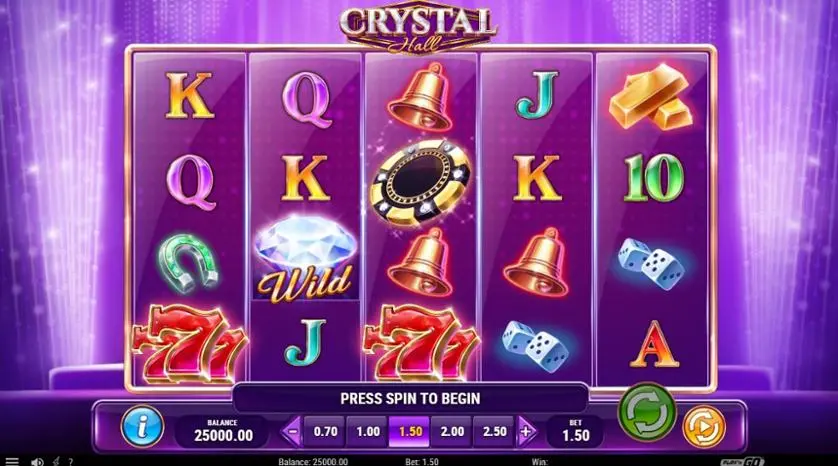The width and height of the screenshot is (838, 466).
Task: Click the Crystal Hall logo
Action: 418,28
